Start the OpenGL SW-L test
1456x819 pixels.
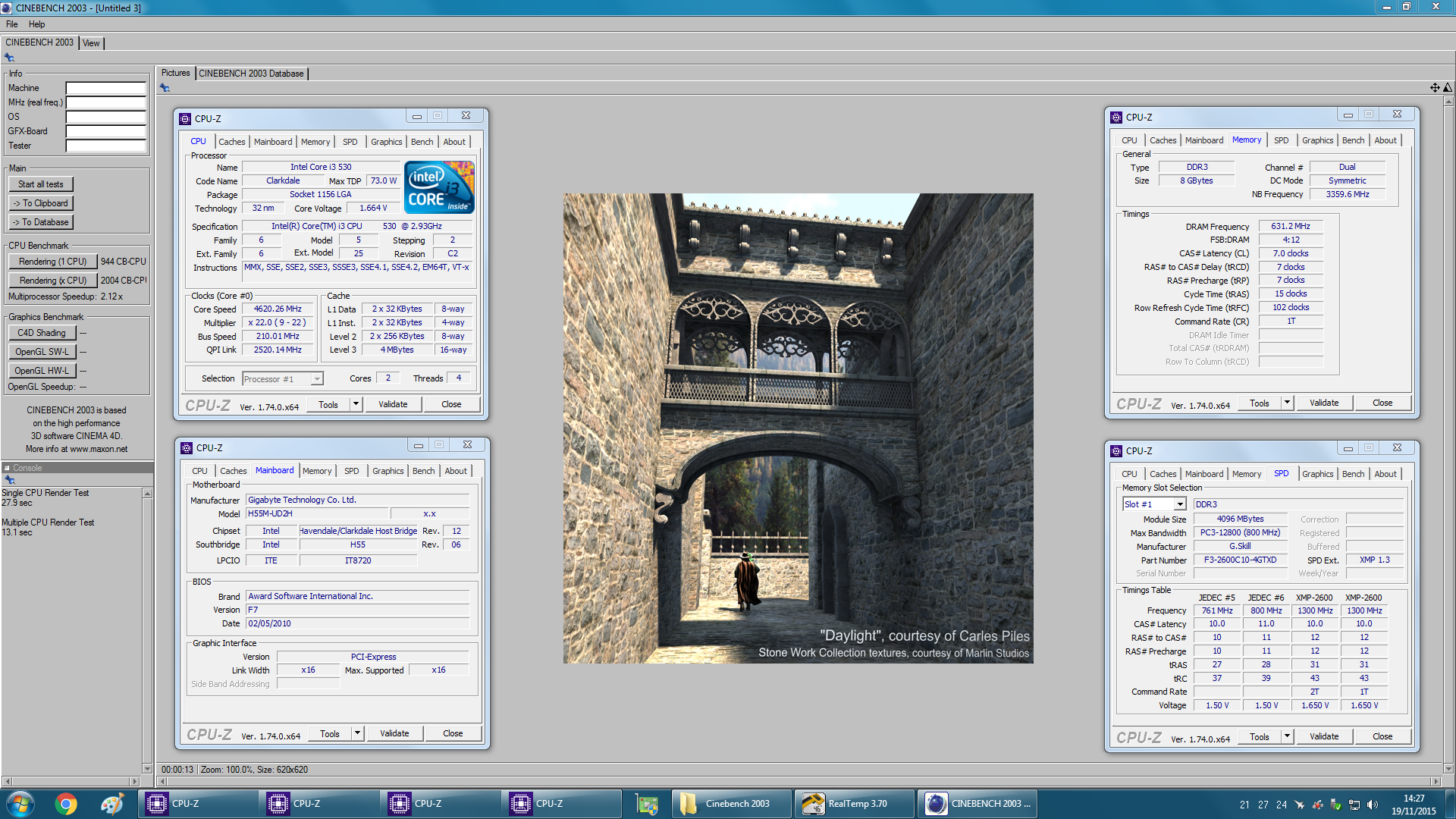click(42, 352)
